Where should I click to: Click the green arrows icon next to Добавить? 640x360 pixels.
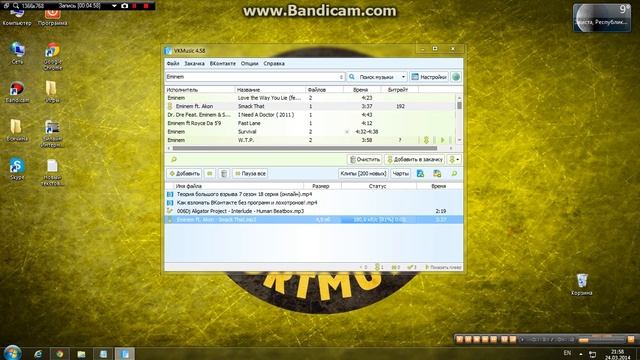pyautogui.click(x=210, y=173)
